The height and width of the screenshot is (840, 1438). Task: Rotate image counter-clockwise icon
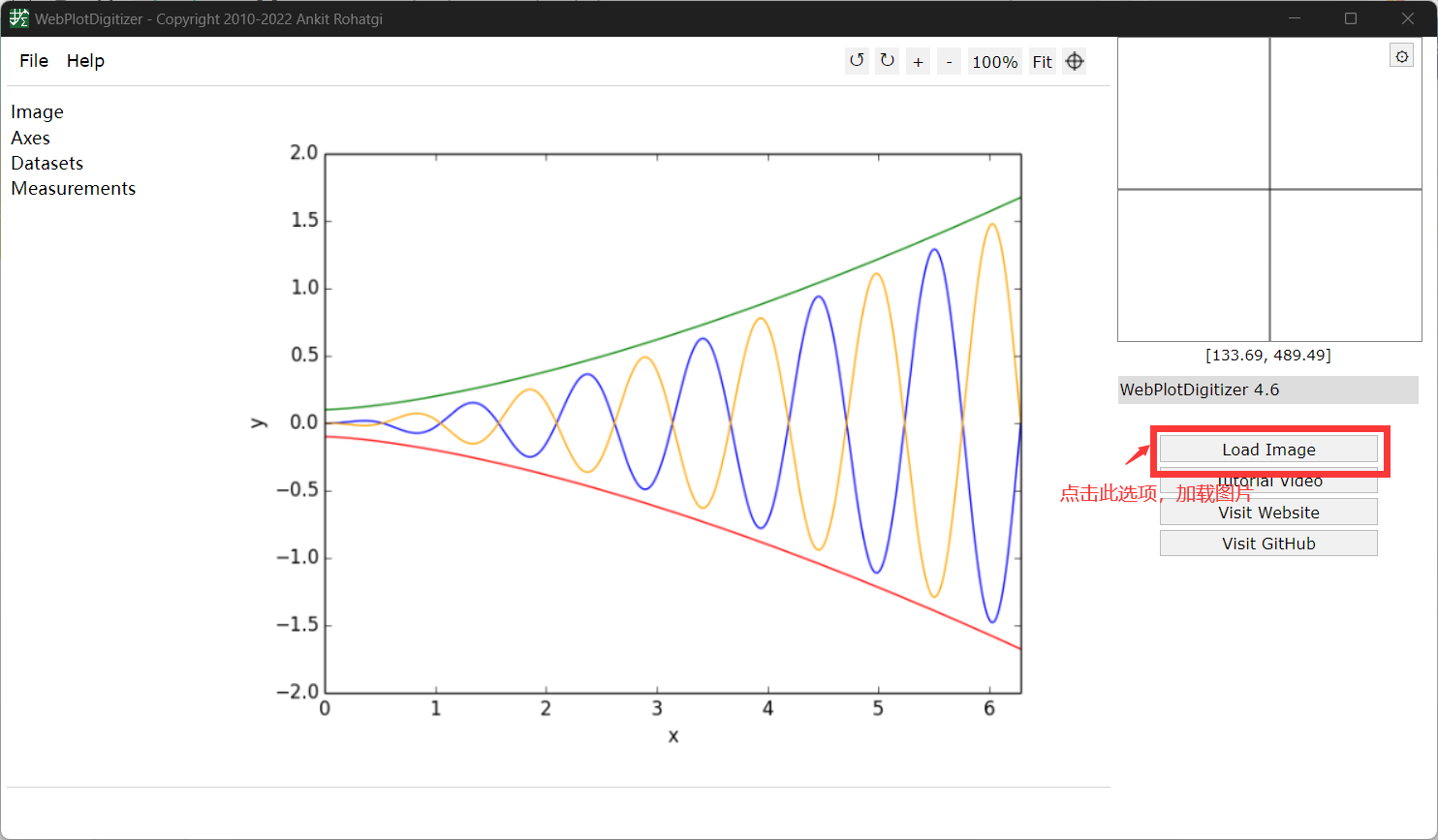point(857,61)
